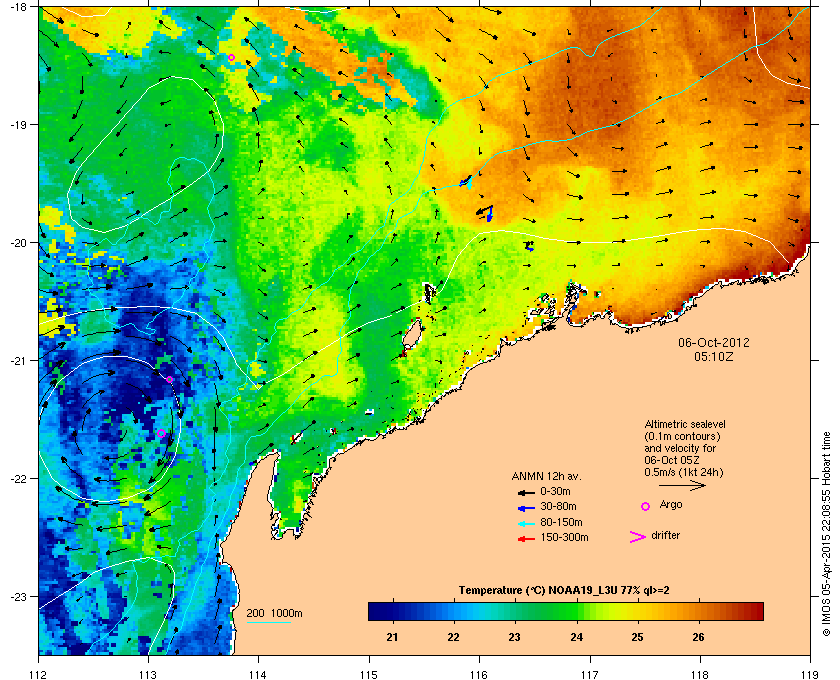Click the longitude axis label '118'
The width and height of the screenshot is (840, 680).
(700, 674)
